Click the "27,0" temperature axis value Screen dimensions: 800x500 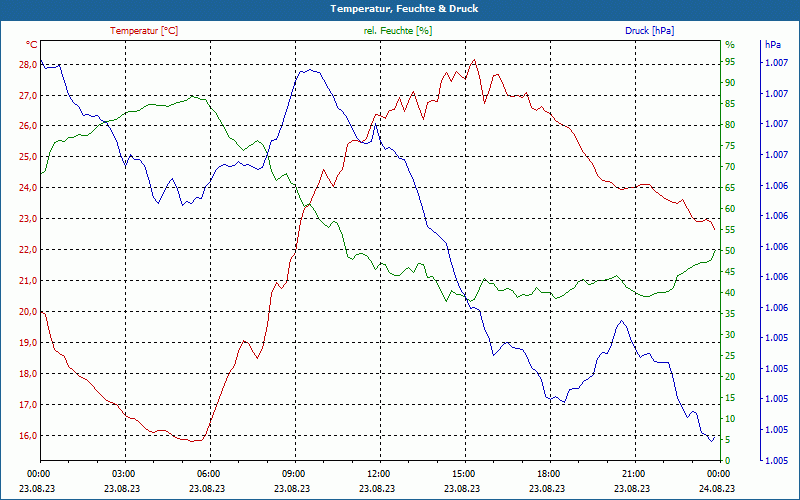[28, 95]
